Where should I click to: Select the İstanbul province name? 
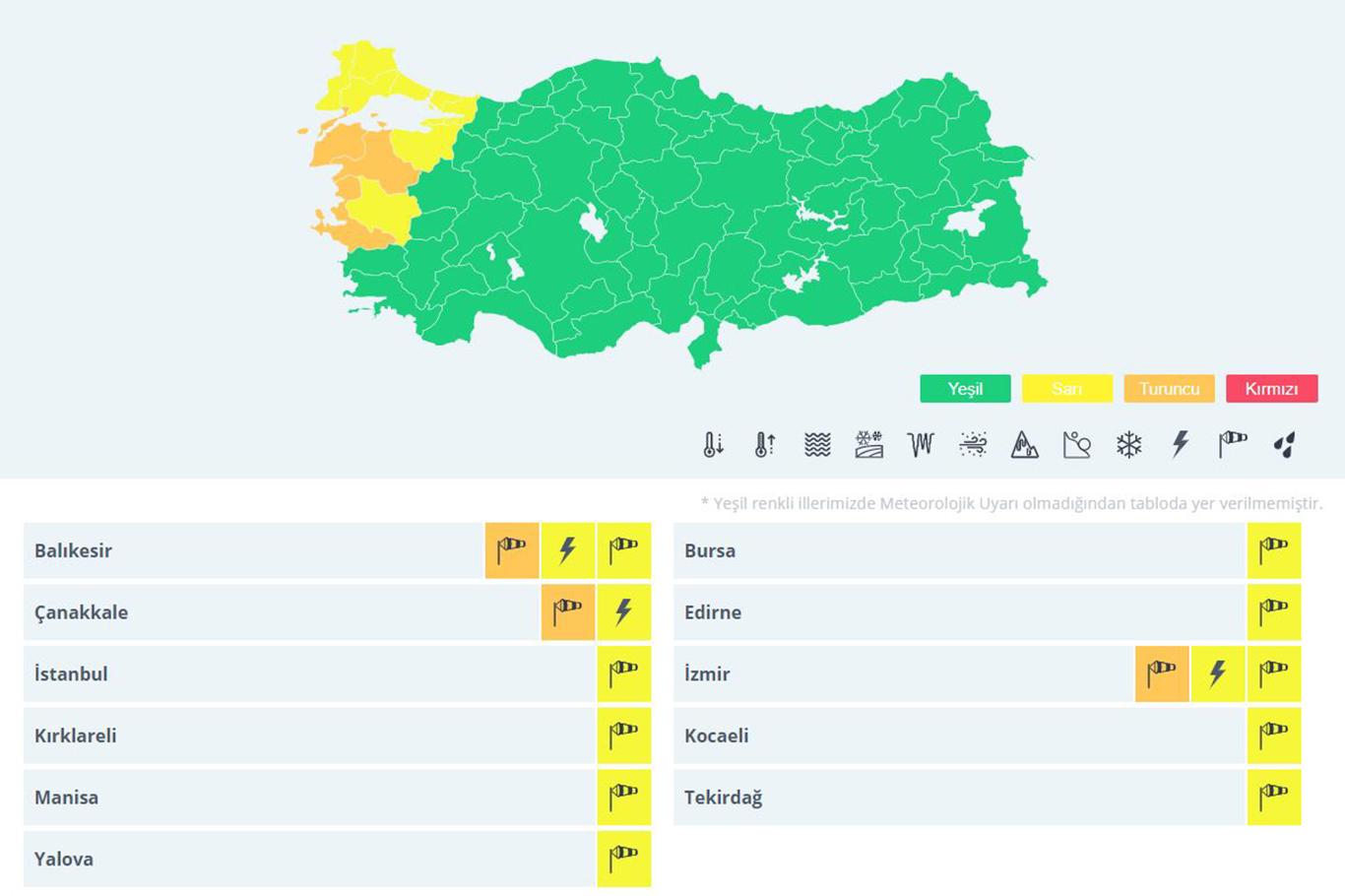[71, 674]
